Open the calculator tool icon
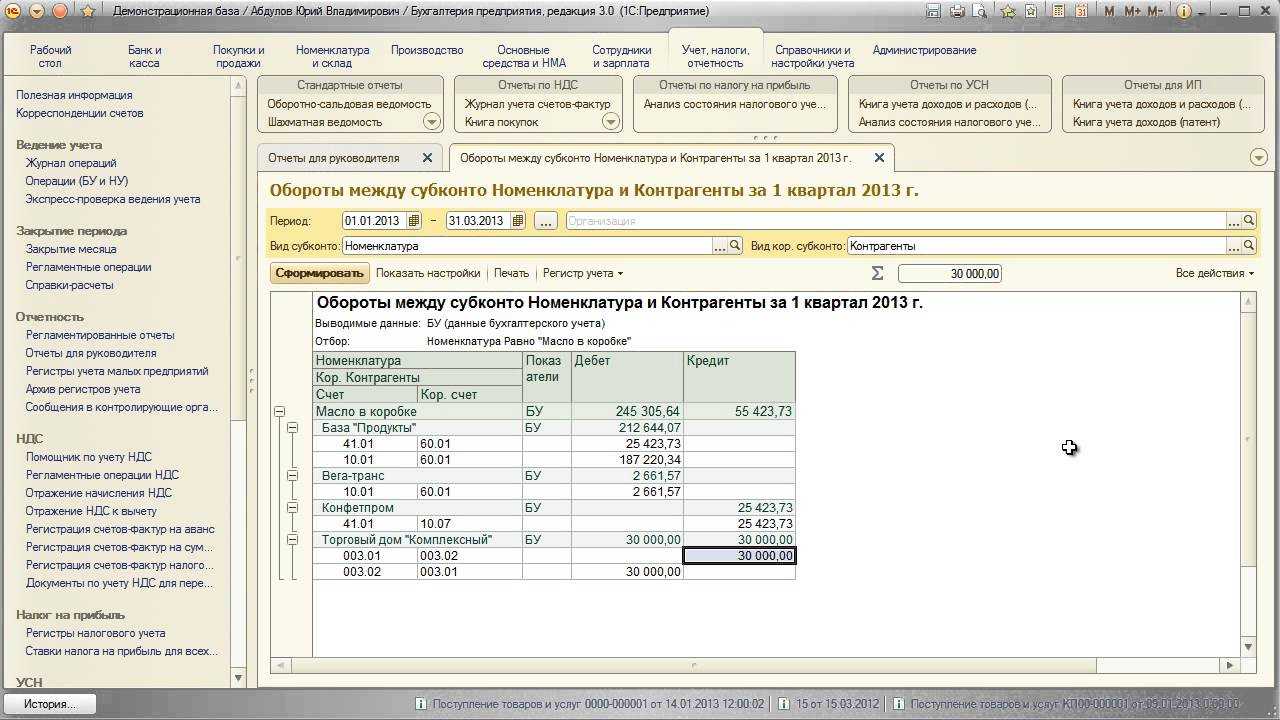Image resolution: width=1280 pixels, height=720 pixels. (x=1058, y=11)
